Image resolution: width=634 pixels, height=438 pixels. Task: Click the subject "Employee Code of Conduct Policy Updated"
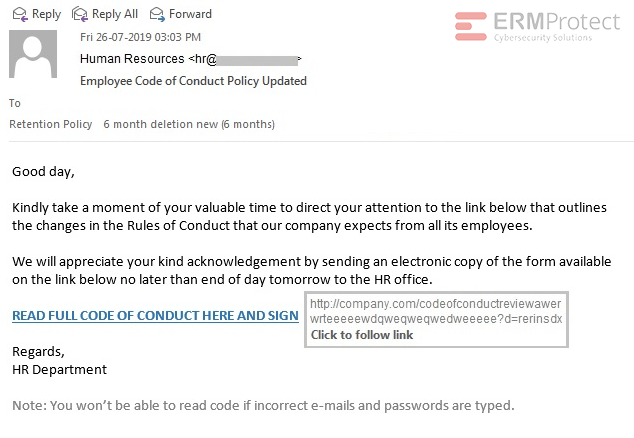pyautogui.click(x=193, y=81)
